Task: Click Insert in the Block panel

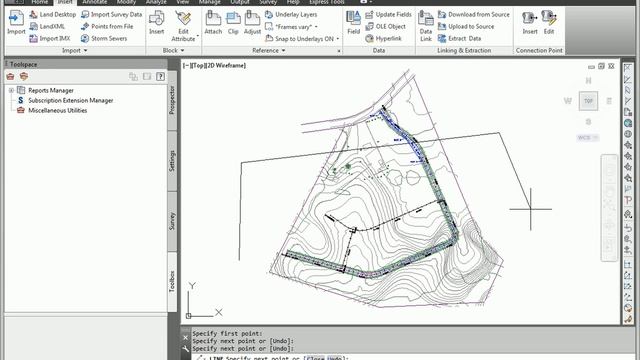Action: 156,23
